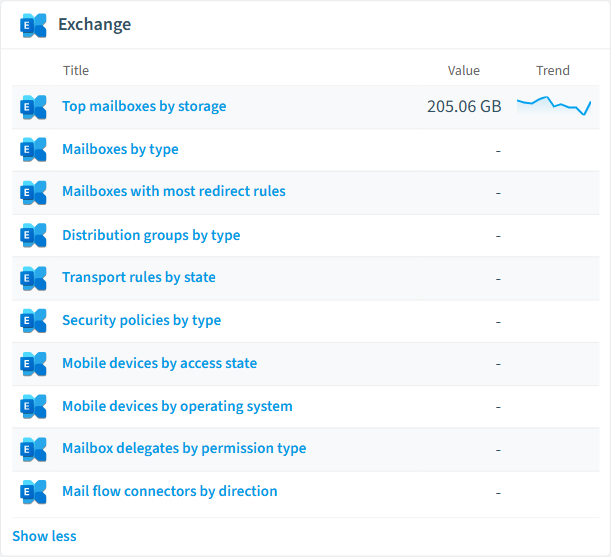Open Distribution groups by type report
The width and height of the screenshot is (611, 557).
[x=151, y=235]
